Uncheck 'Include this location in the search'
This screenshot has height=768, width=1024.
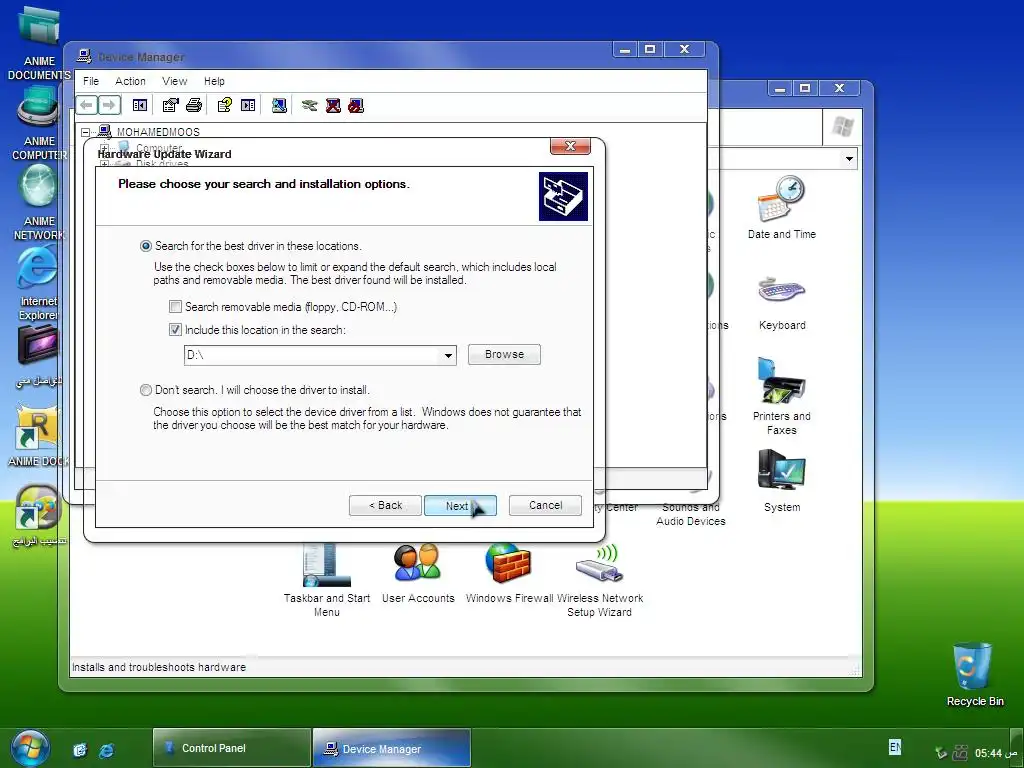pos(175,330)
